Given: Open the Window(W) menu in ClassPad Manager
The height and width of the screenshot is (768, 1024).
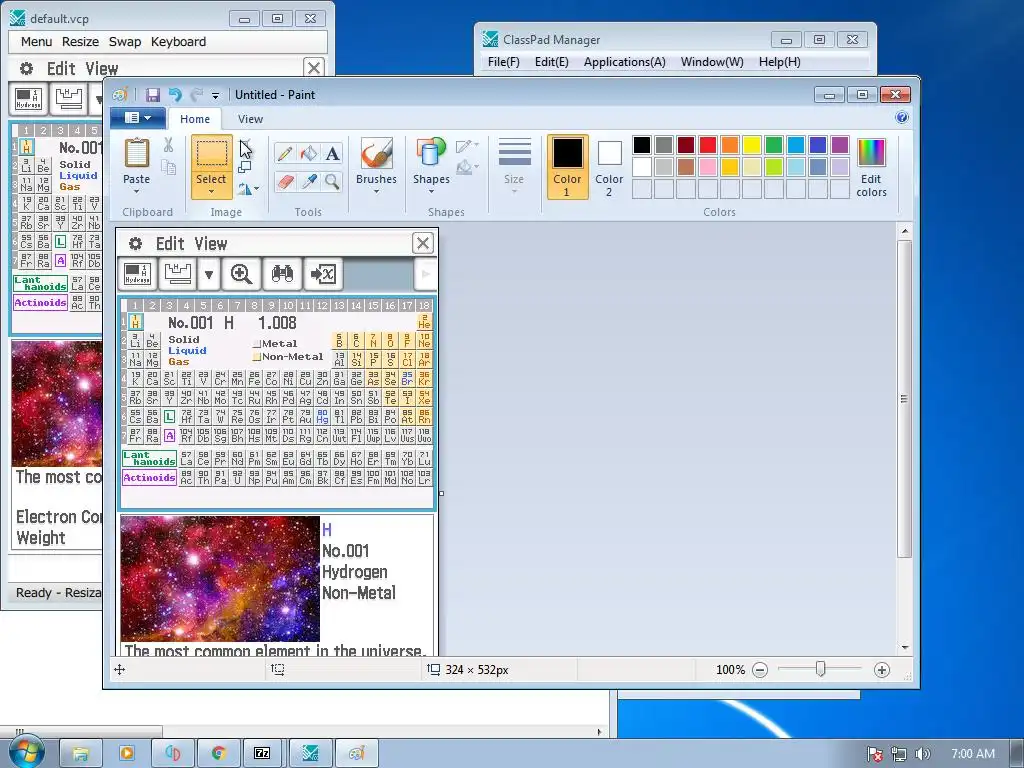Looking at the screenshot, I should (712, 62).
